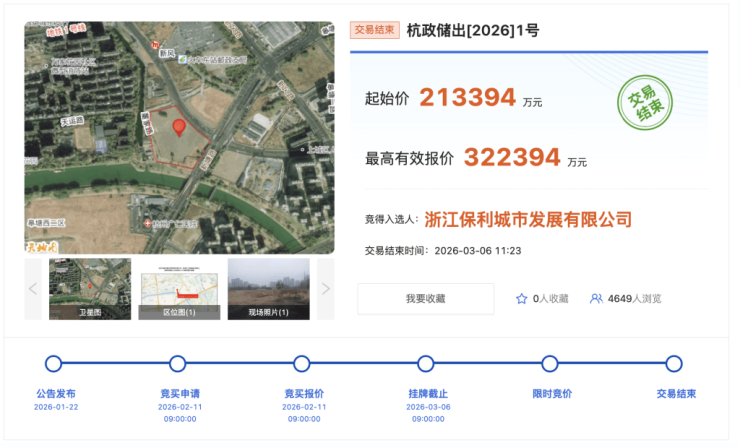Viewport: 740px width, 448px height.
Task: Open 浙江保利城市发展有限公司 winner link
Action: 528,219
